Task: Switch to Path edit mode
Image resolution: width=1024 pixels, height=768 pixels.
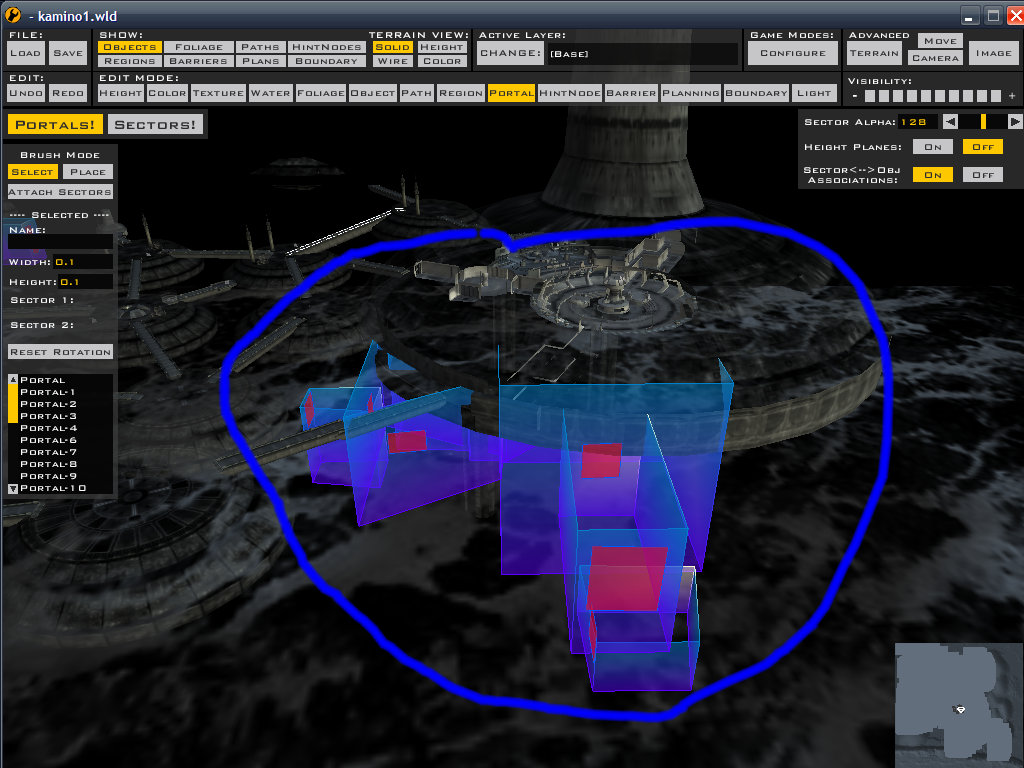Action: [x=417, y=93]
